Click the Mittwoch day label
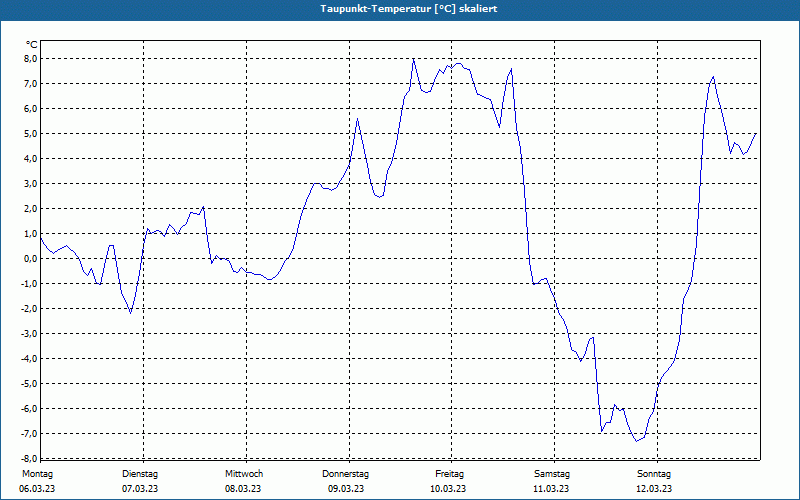This screenshot has height=500, width=800. (244, 474)
